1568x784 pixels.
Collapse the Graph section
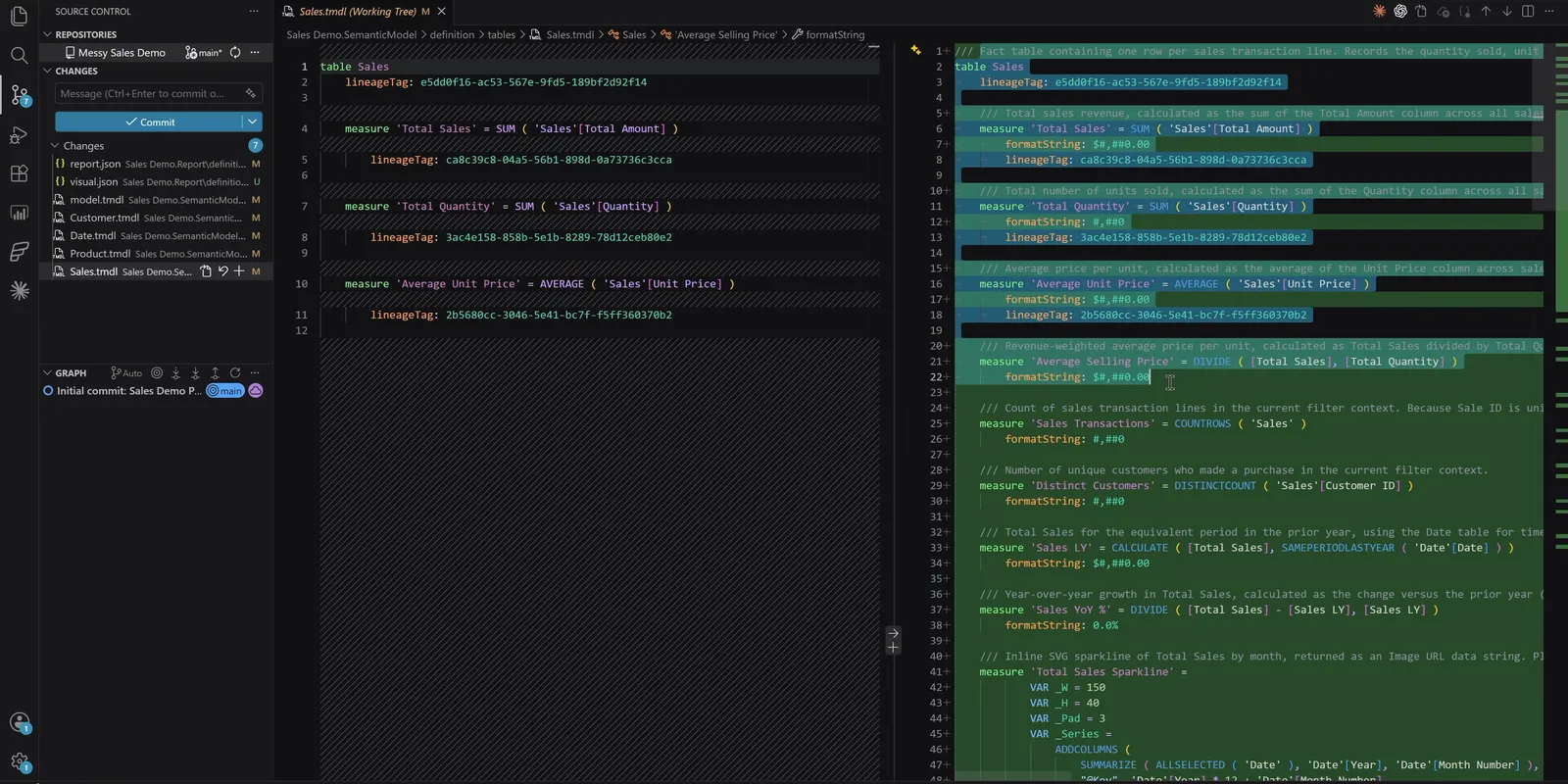click(x=47, y=373)
